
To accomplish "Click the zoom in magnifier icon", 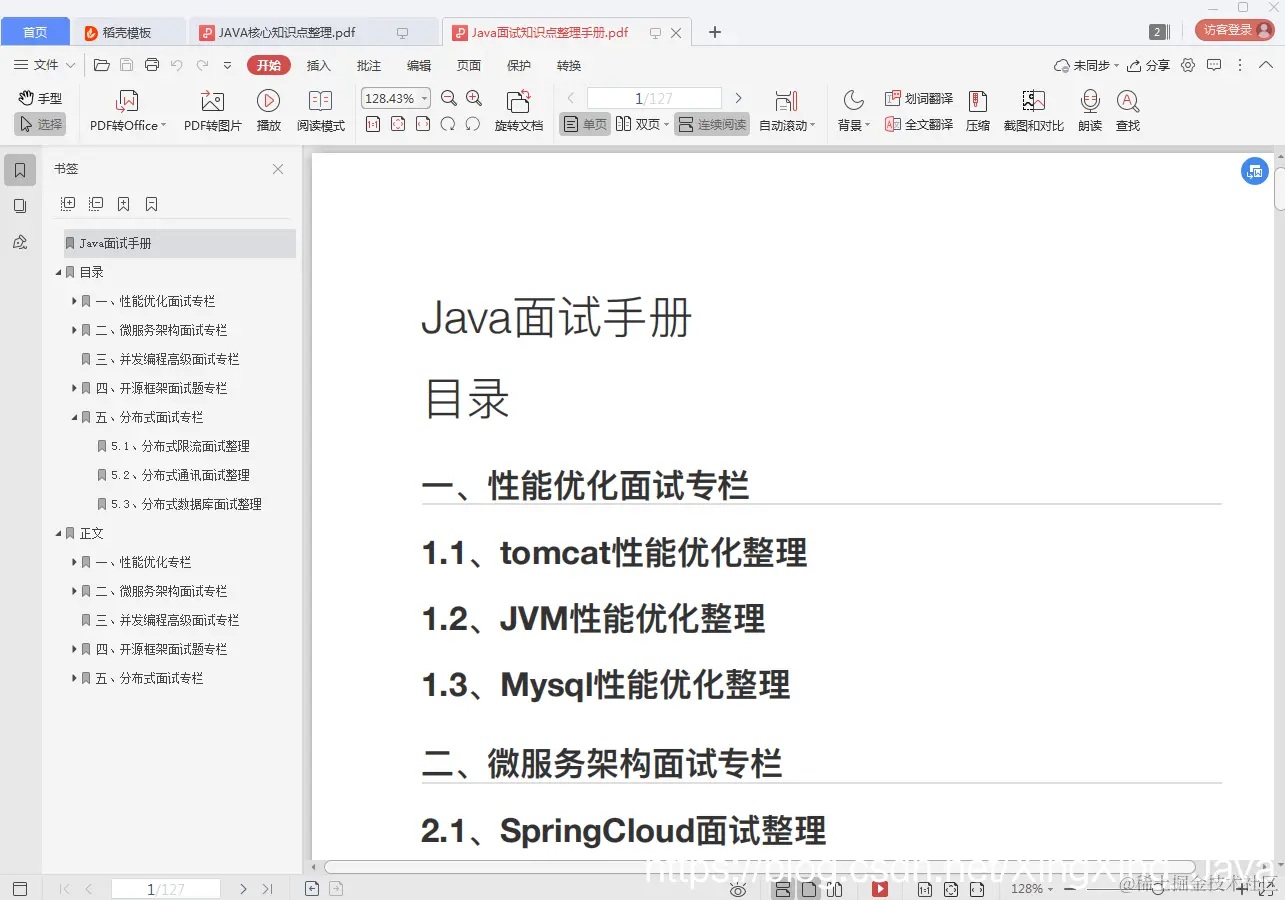I will click(474, 98).
